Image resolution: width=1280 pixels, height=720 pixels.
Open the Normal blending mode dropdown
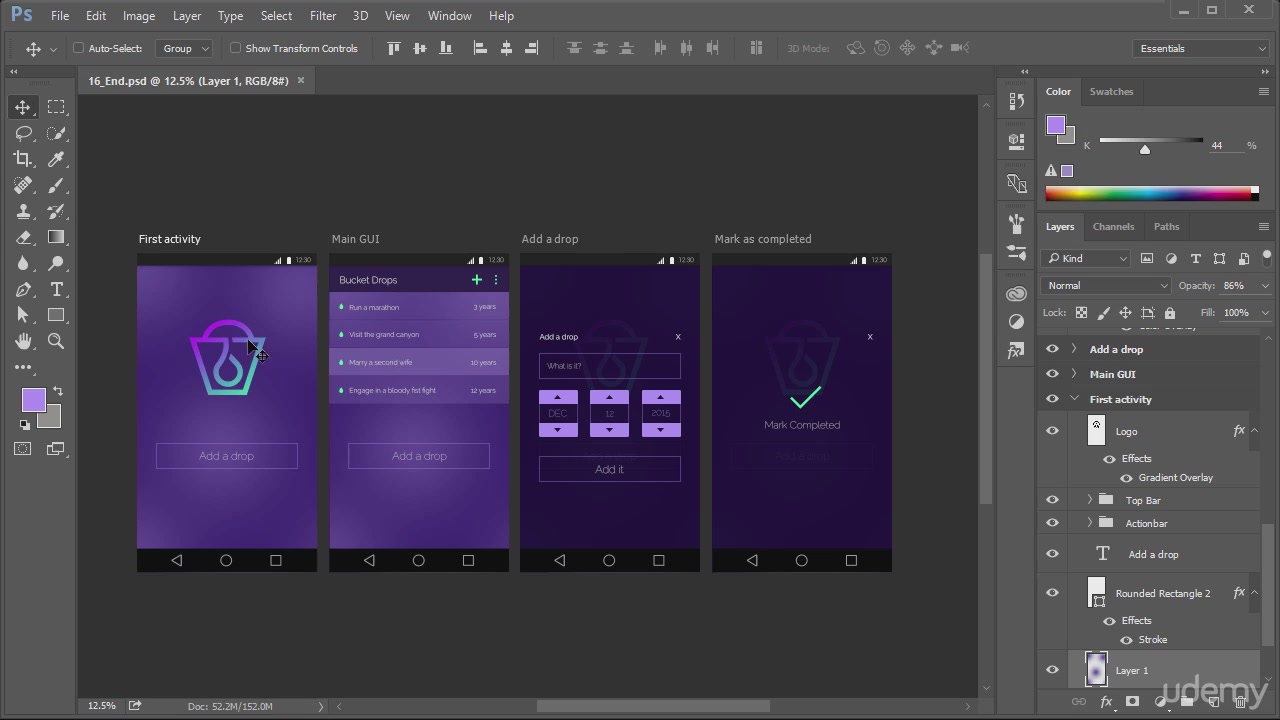1106,286
